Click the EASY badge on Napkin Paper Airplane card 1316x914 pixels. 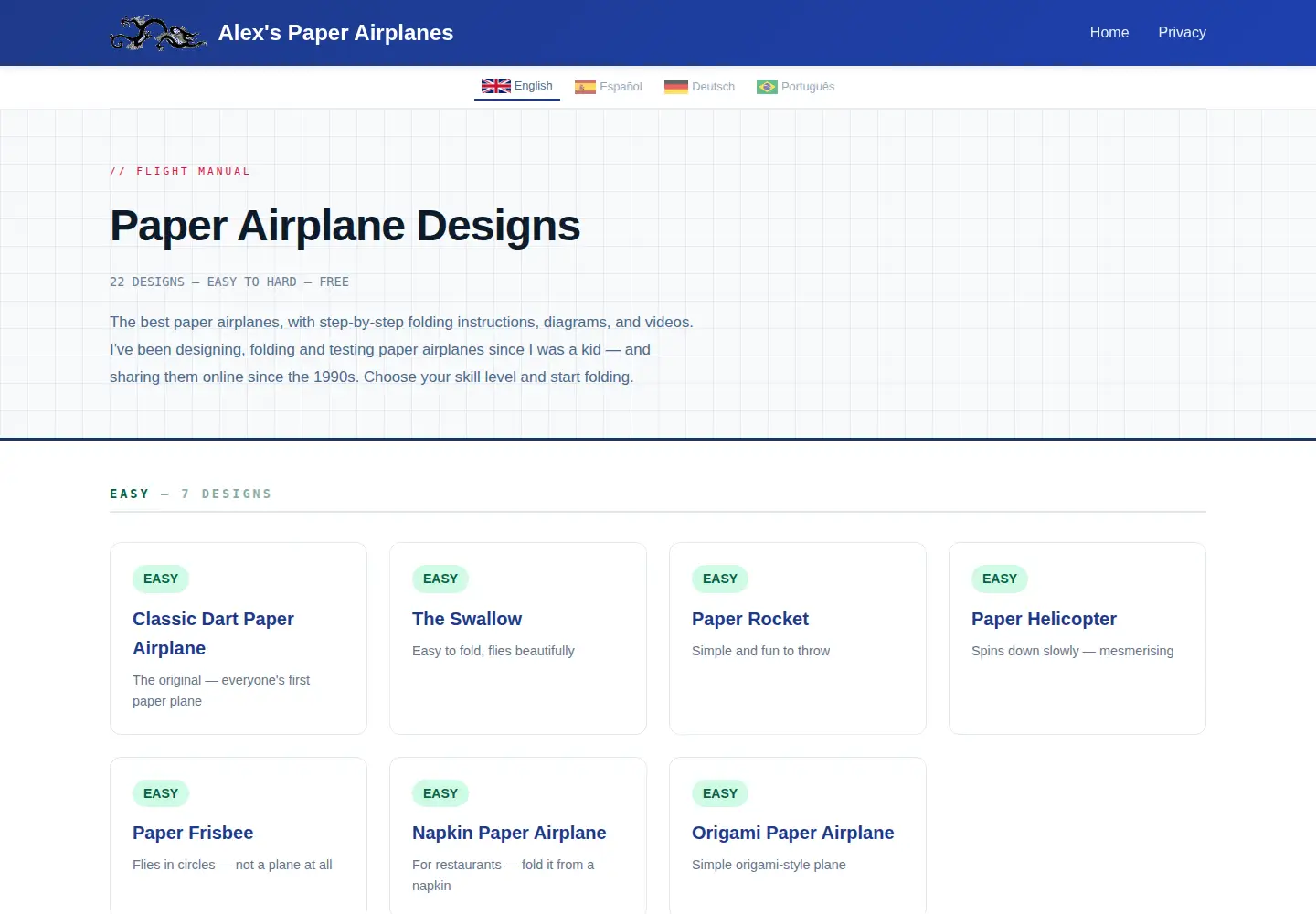pyautogui.click(x=440, y=793)
